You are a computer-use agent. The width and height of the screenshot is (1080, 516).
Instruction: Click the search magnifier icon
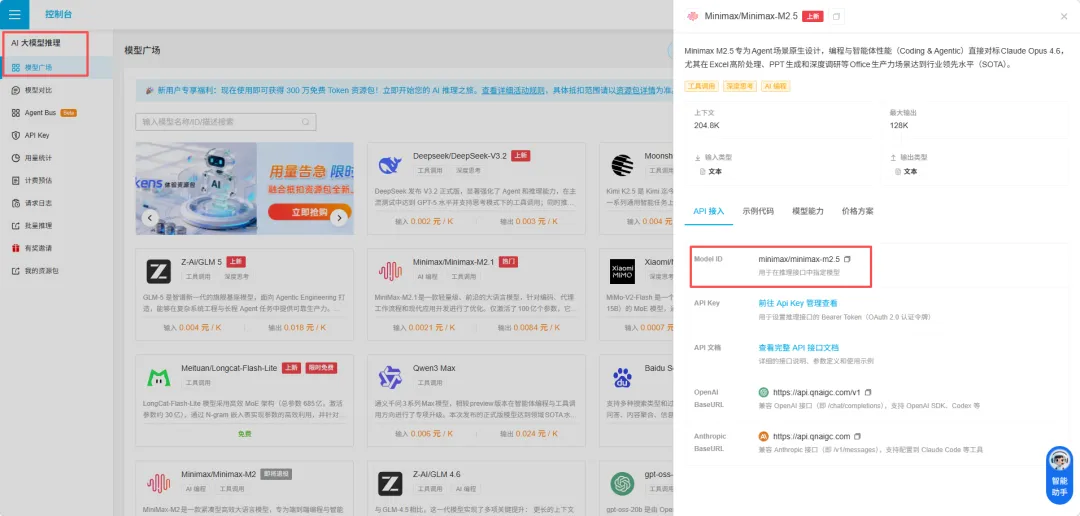click(x=306, y=122)
